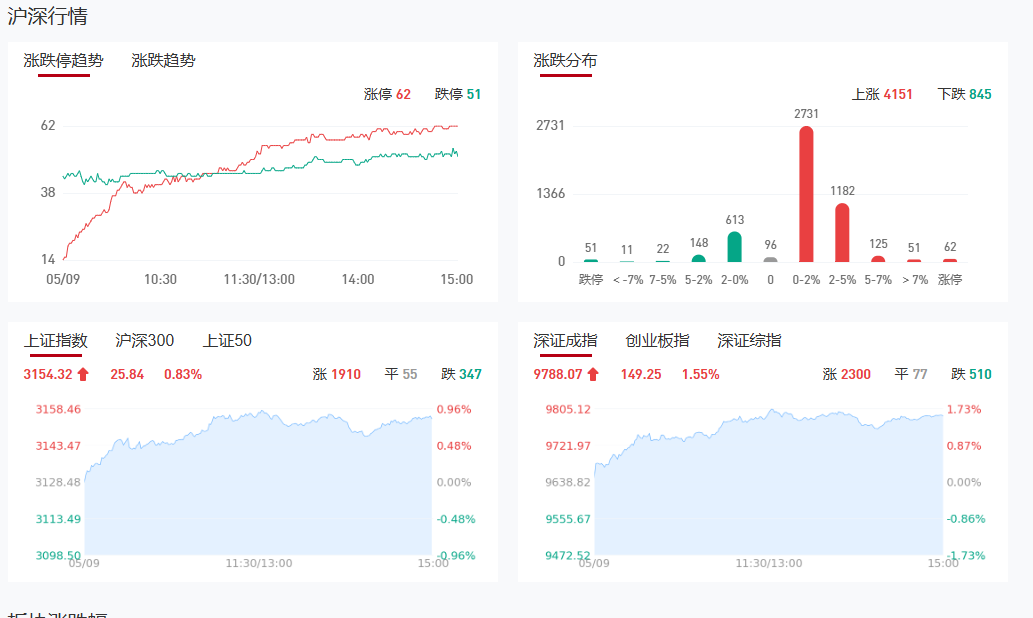Open the 沪深300 index tab
1033x618 pixels.
pos(144,341)
